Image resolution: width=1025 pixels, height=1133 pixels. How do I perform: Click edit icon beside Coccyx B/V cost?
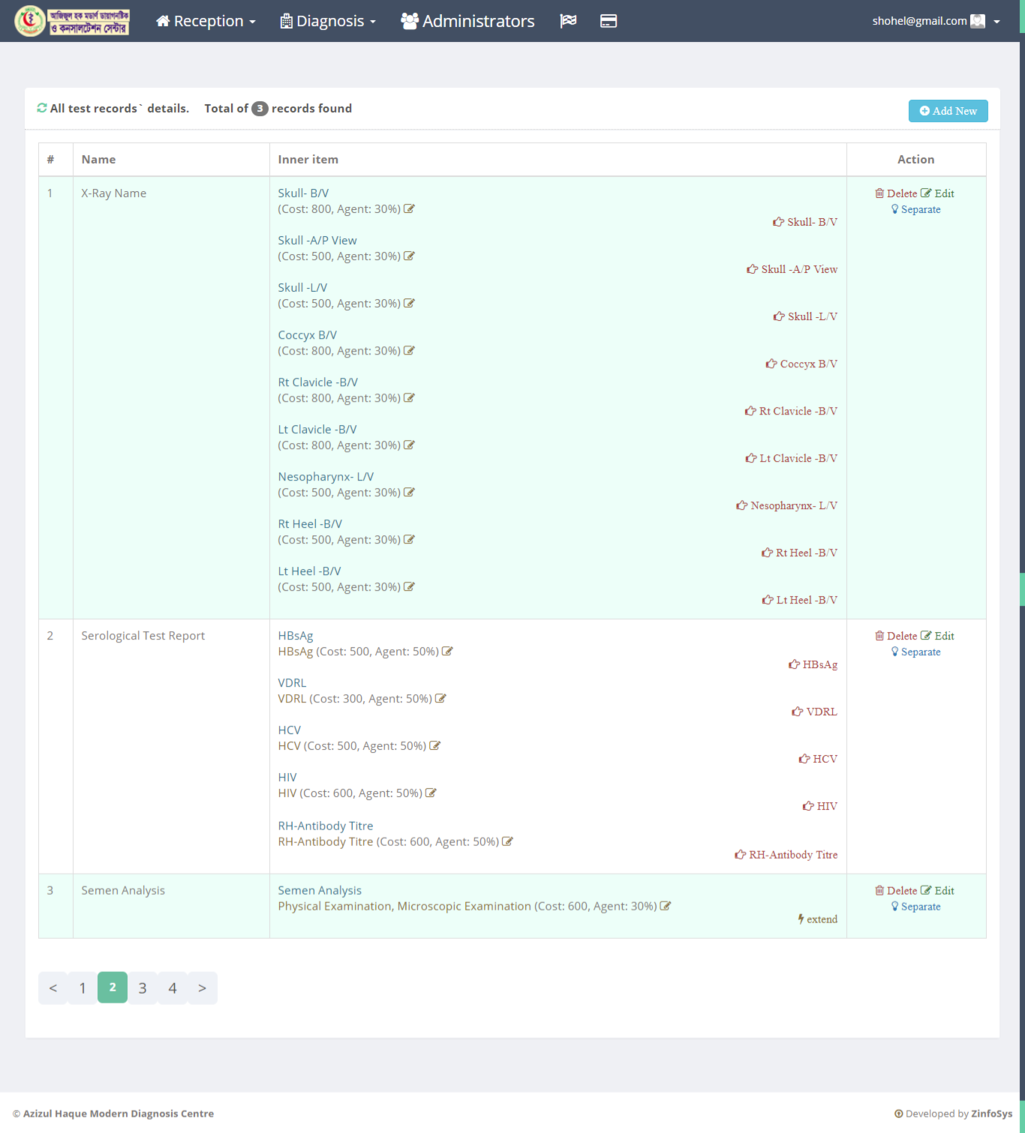(x=409, y=351)
